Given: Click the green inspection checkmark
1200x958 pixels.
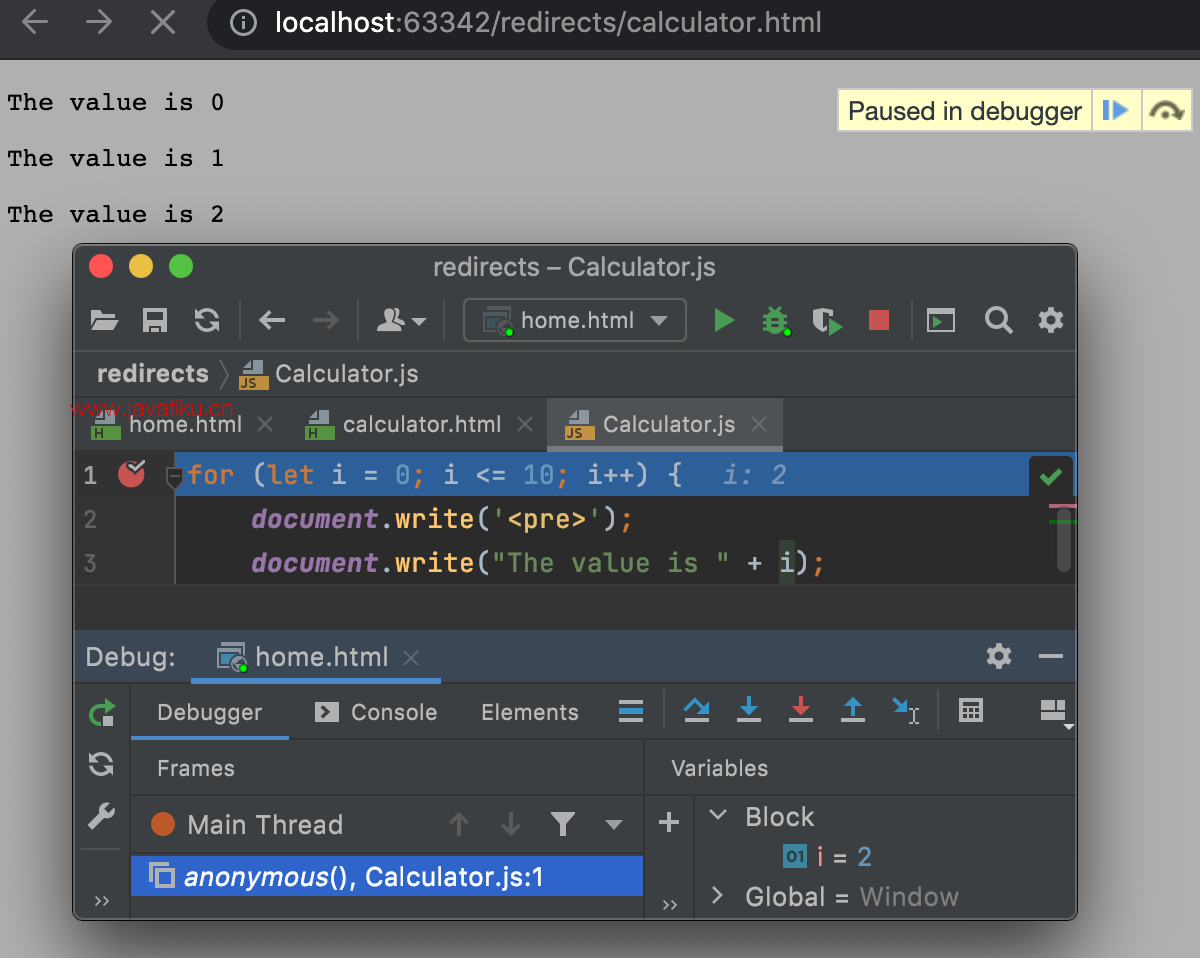Looking at the screenshot, I should click(1050, 477).
